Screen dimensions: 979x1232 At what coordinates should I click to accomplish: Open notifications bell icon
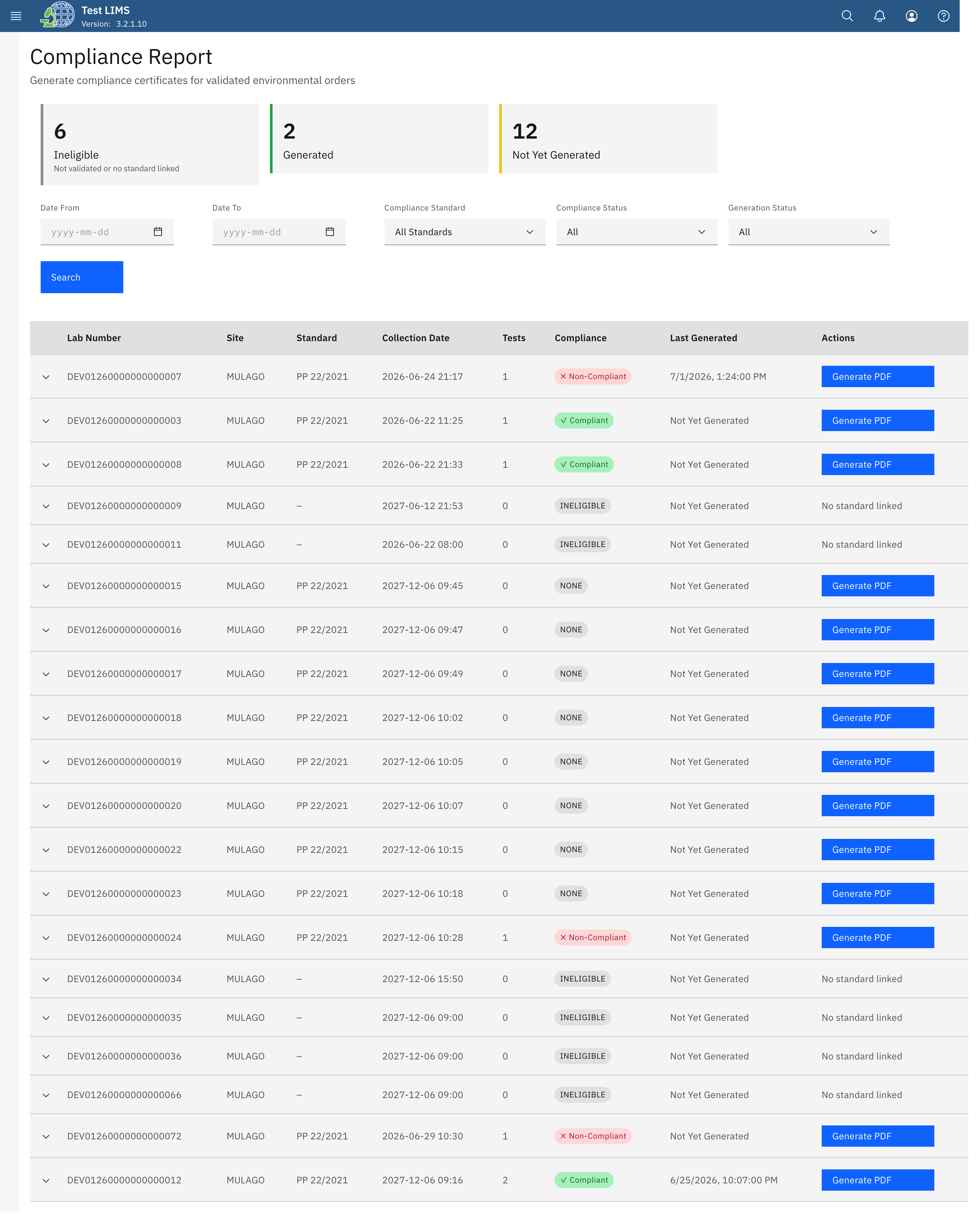tap(879, 16)
